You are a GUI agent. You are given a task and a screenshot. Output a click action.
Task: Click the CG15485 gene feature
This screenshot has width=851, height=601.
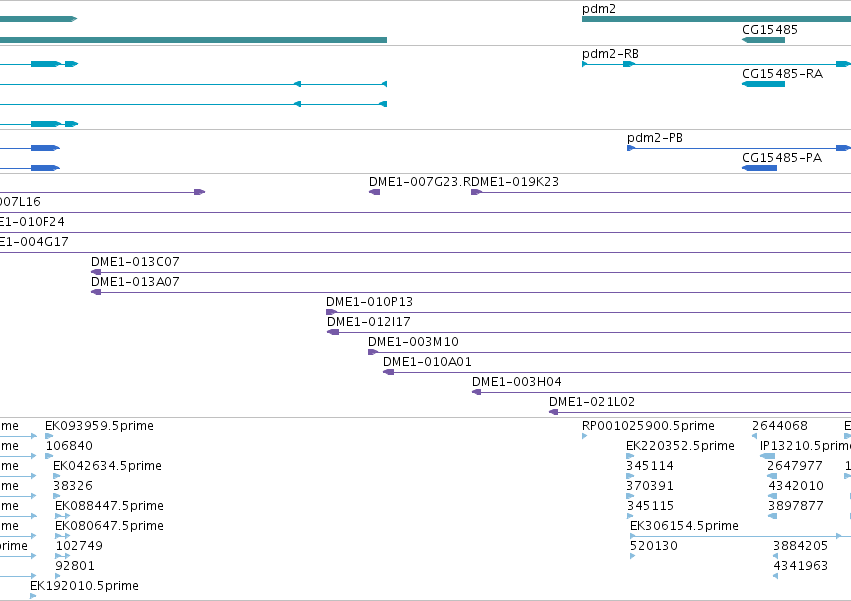[763, 40]
